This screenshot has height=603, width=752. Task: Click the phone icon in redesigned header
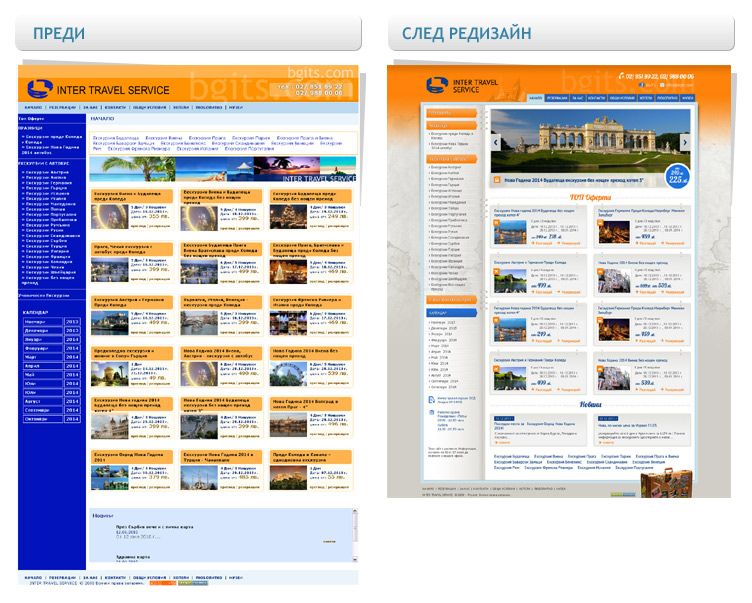[x=621, y=76]
